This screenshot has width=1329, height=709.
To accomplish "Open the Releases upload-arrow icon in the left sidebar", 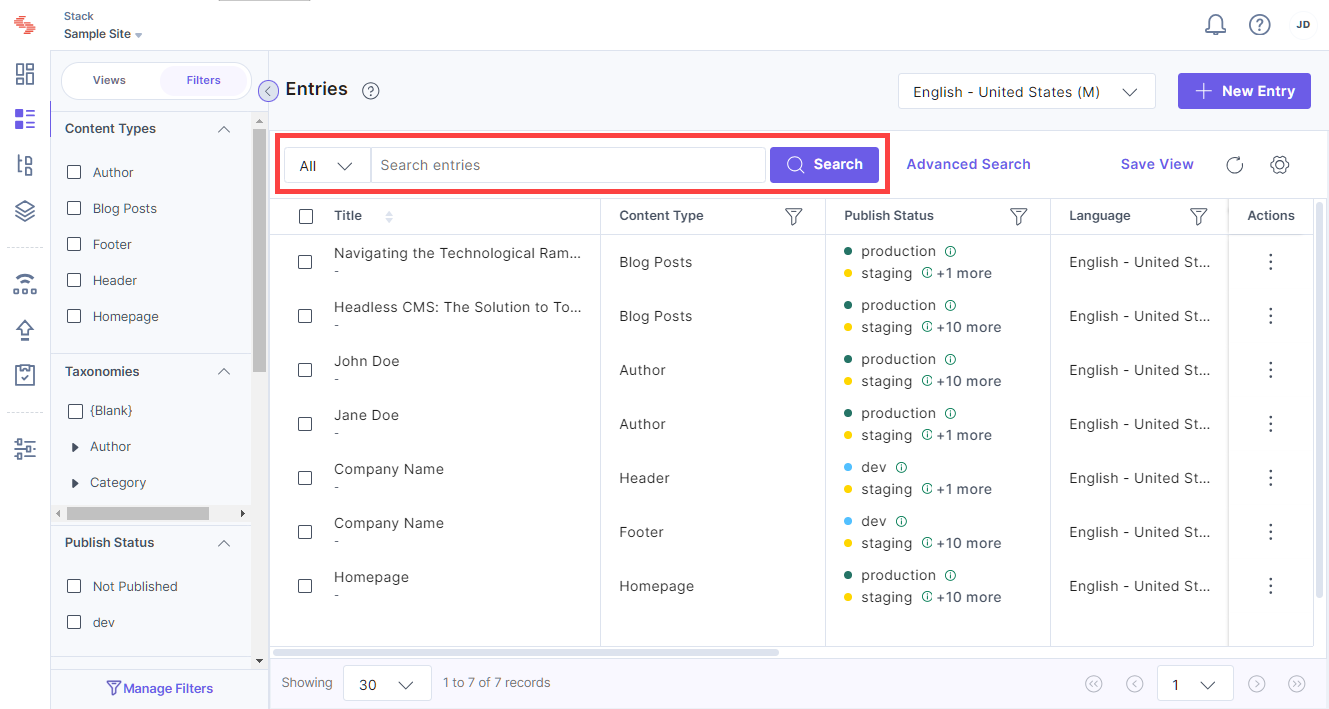I will [x=25, y=330].
